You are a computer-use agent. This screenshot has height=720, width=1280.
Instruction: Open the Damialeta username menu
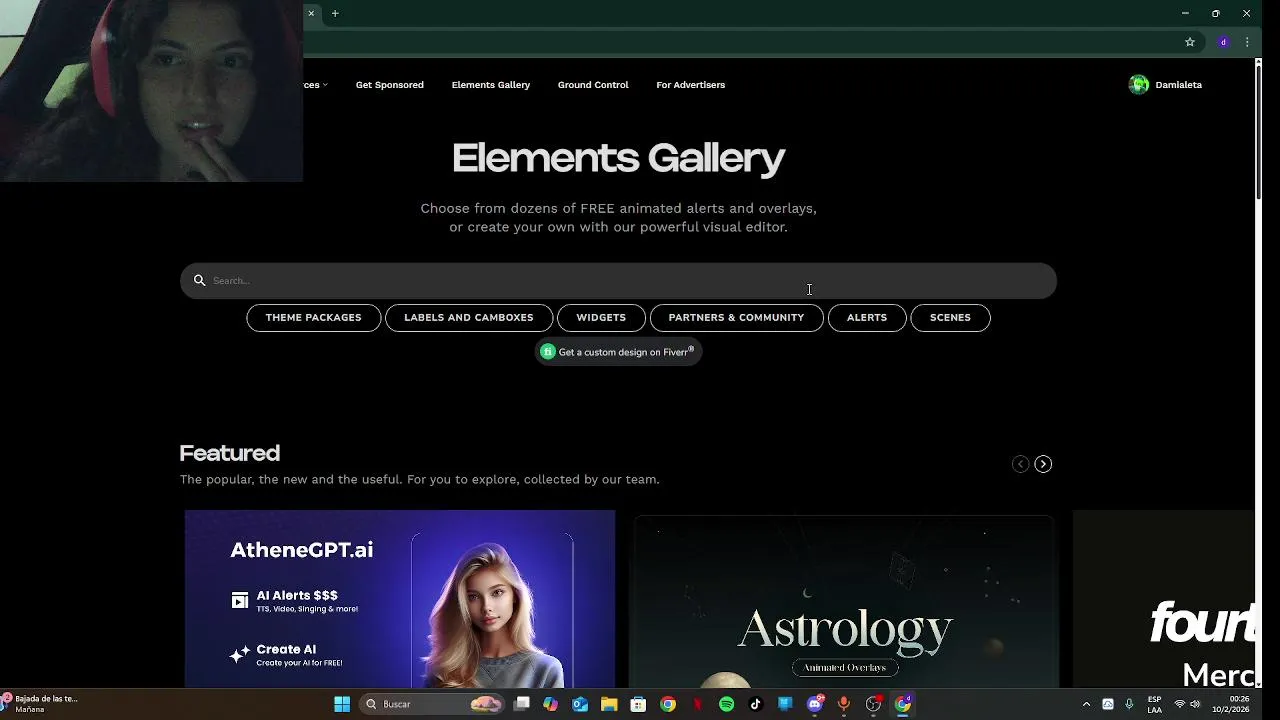coord(1178,85)
